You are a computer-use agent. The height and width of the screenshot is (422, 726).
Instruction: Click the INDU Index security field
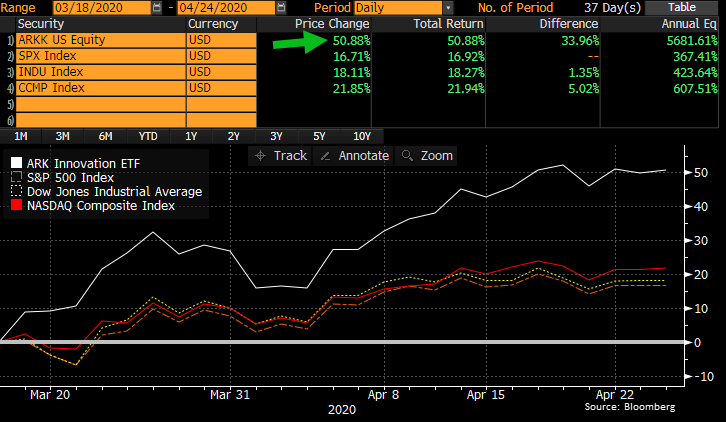pos(100,72)
